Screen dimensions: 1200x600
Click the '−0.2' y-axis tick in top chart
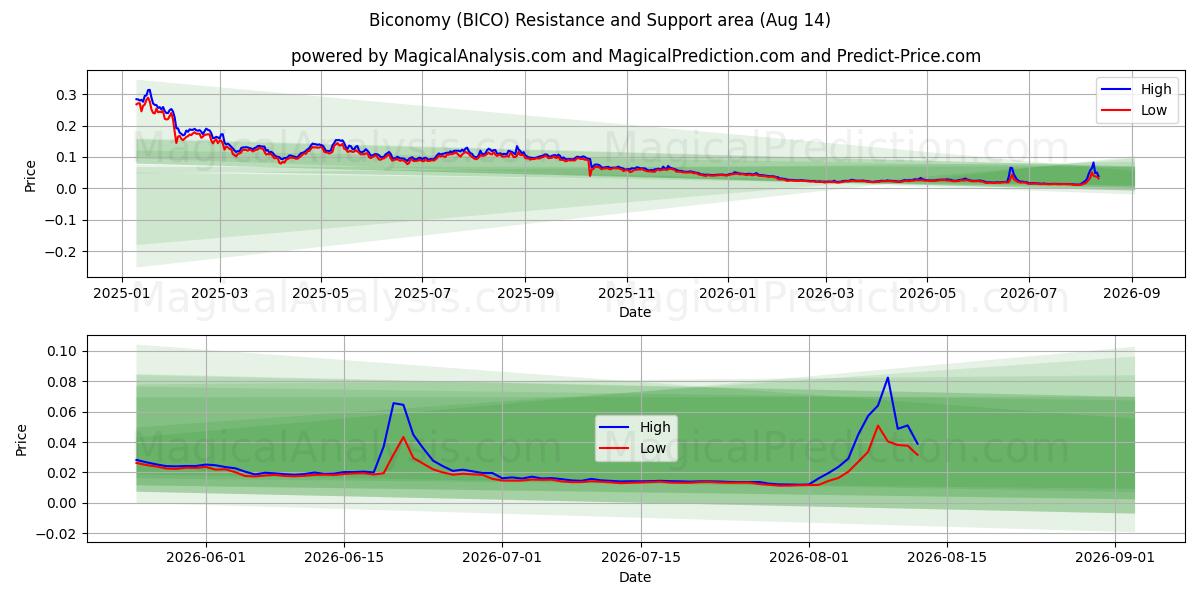click(62, 252)
